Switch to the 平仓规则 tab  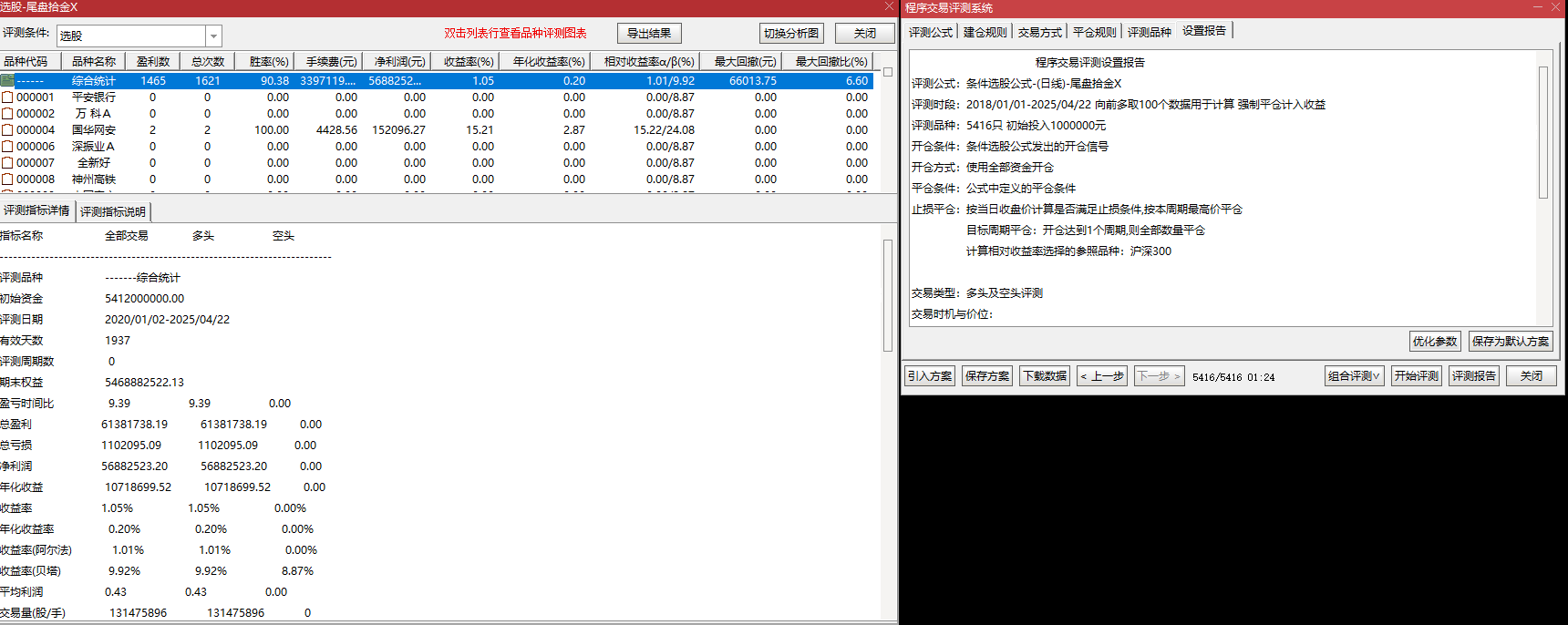pos(1095,32)
